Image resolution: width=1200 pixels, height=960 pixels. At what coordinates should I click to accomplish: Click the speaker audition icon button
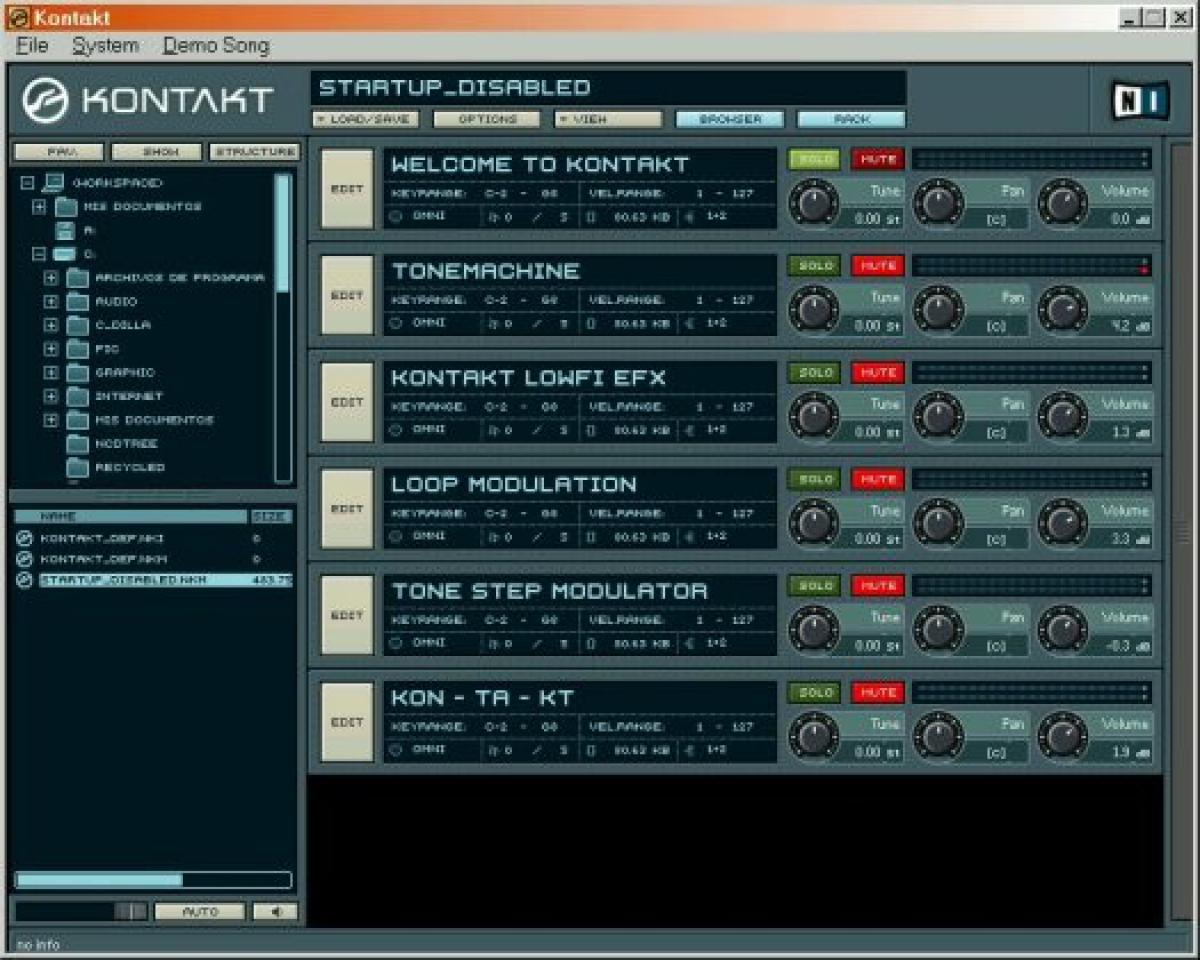pyautogui.click(x=275, y=911)
